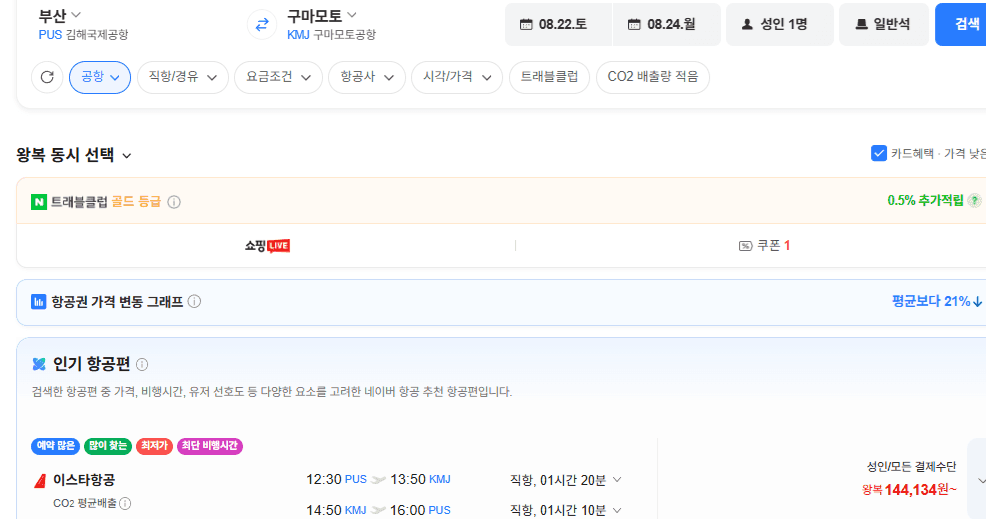This screenshot has height=519, width=986.
Task: Click the 최단 비행시간 badge
Action: click(x=210, y=446)
